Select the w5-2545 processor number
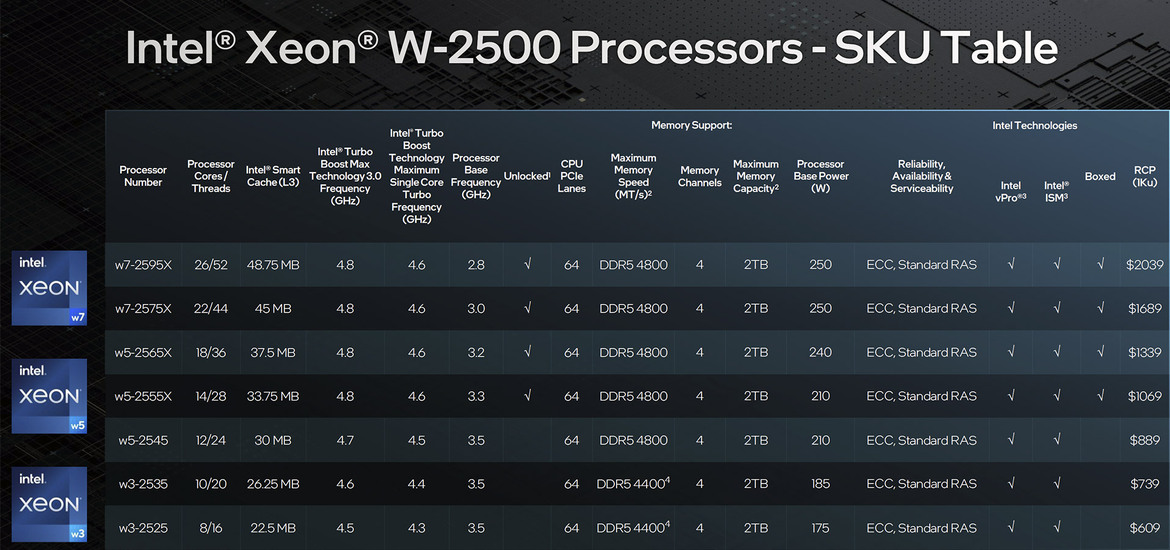The image size is (1170, 550). tap(141, 441)
